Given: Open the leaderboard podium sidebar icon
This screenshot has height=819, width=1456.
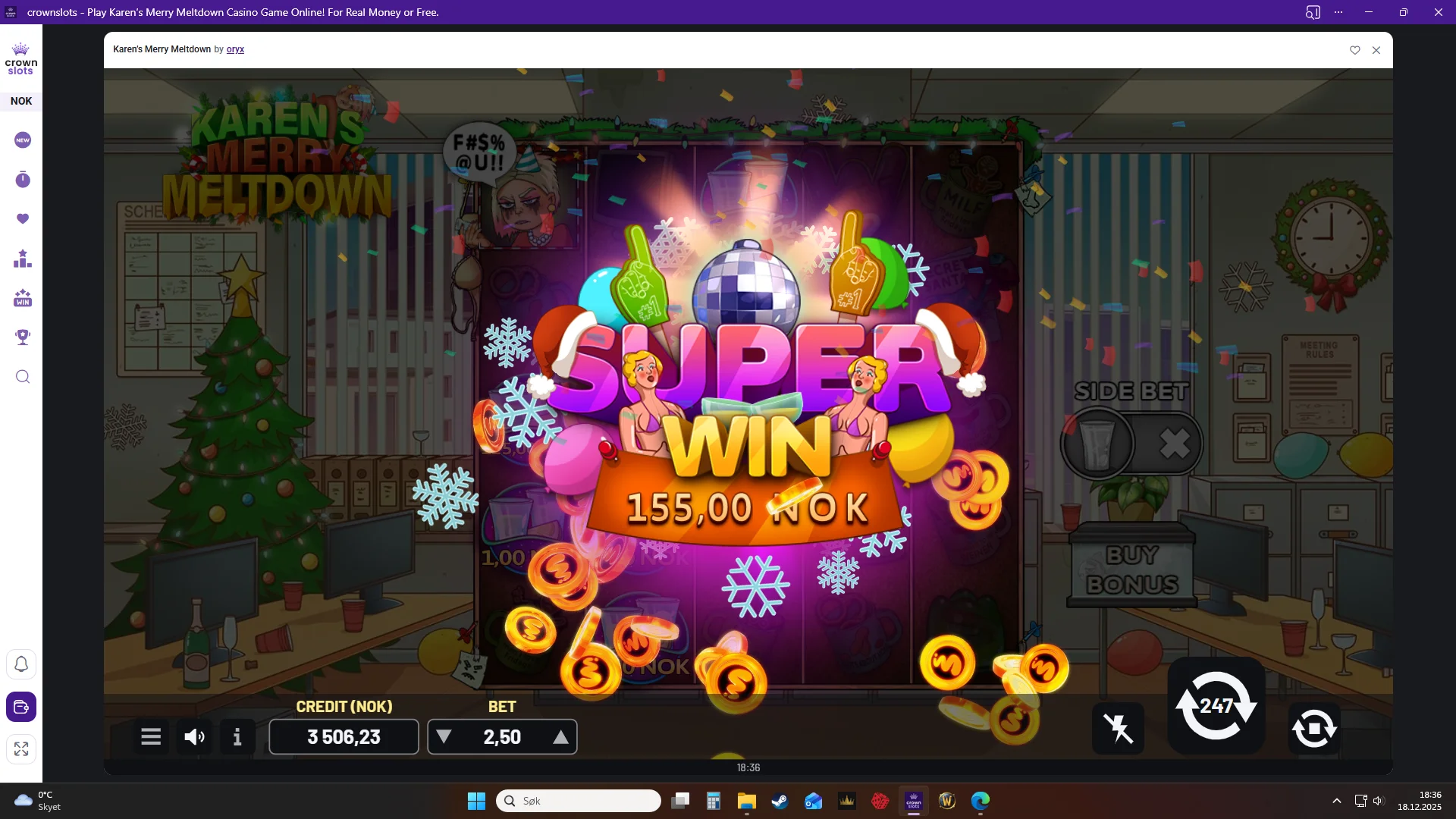Looking at the screenshot, I should (x=23, y=259).
